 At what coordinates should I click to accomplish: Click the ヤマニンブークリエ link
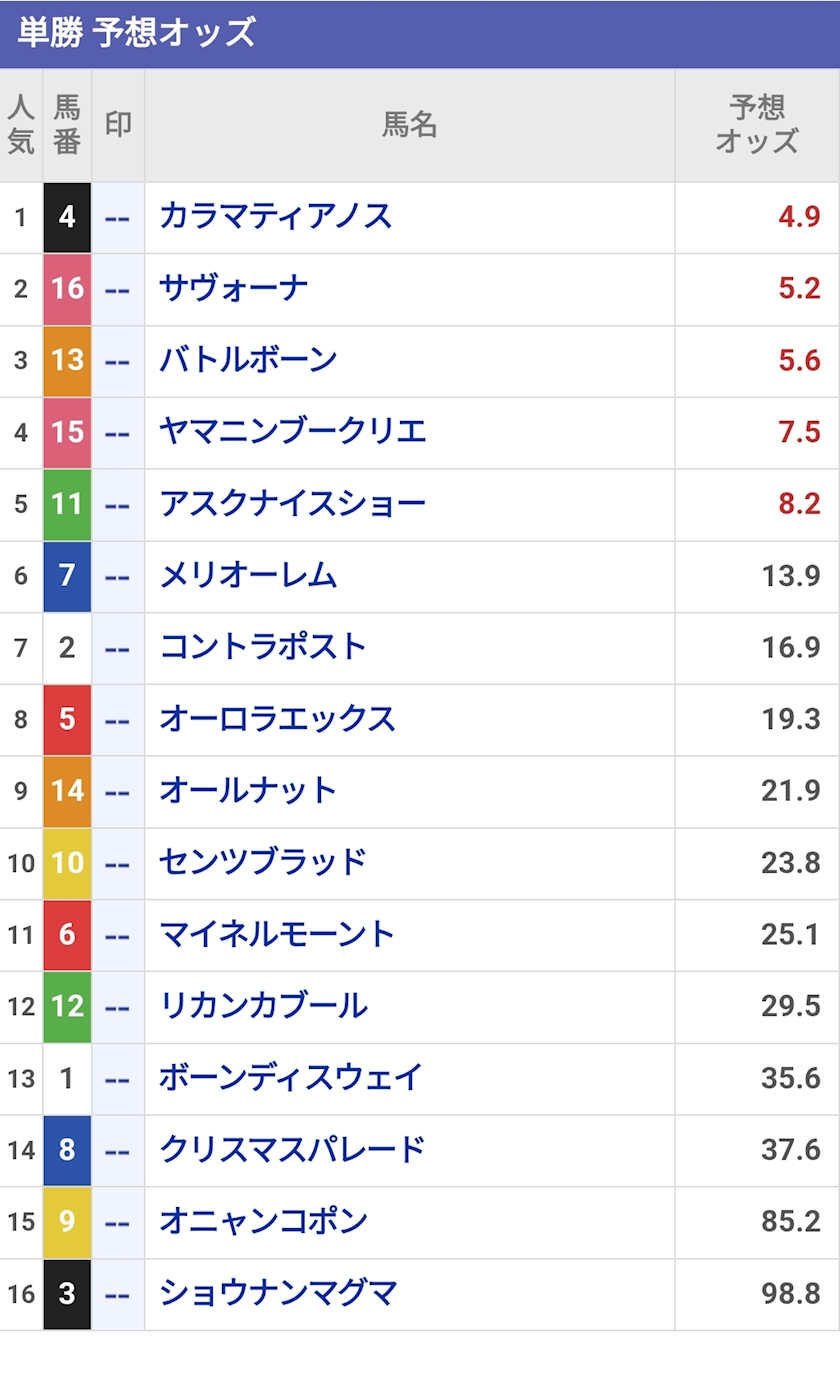pyautogui.click(x=292, y=432)
